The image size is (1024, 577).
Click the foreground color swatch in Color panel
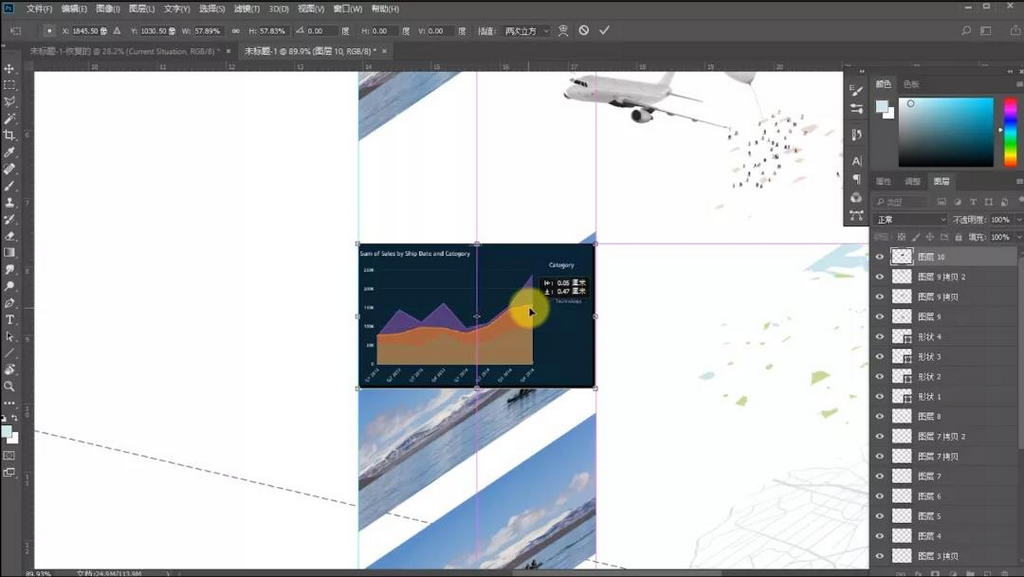click(x=882, y=106)
